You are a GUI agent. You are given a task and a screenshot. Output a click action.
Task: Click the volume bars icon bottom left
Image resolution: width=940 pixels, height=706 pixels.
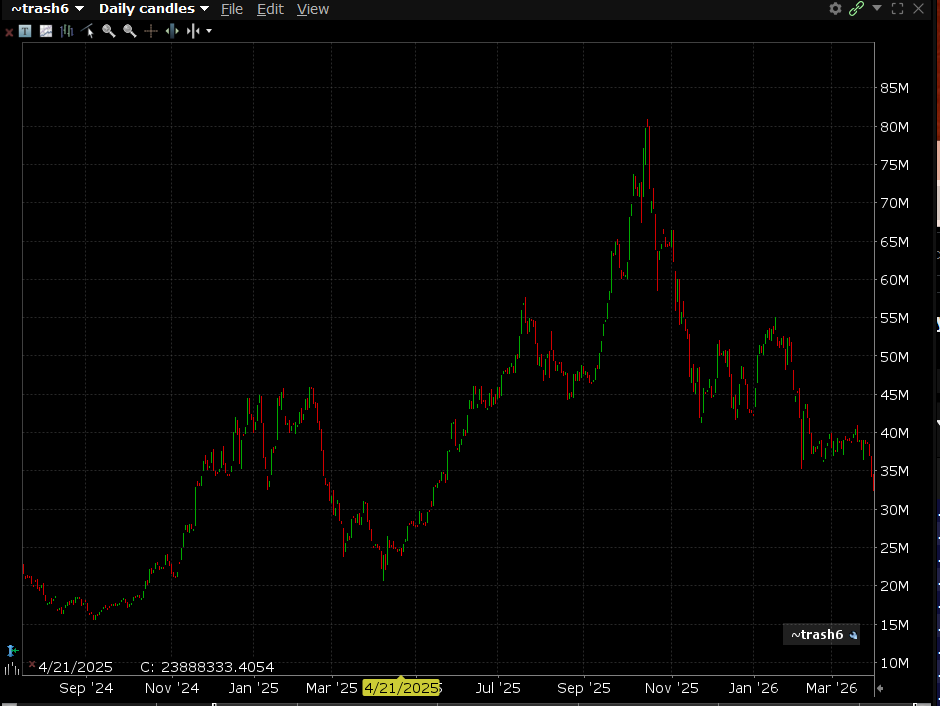pyautogui.click(x=12, y=669)
